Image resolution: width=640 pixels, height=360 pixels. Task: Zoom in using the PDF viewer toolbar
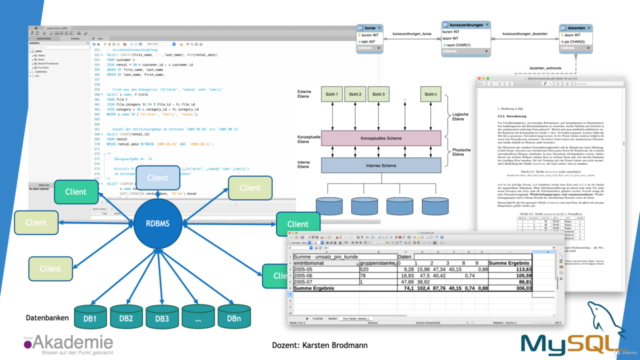pyautogui.click(x=500, y=84)
